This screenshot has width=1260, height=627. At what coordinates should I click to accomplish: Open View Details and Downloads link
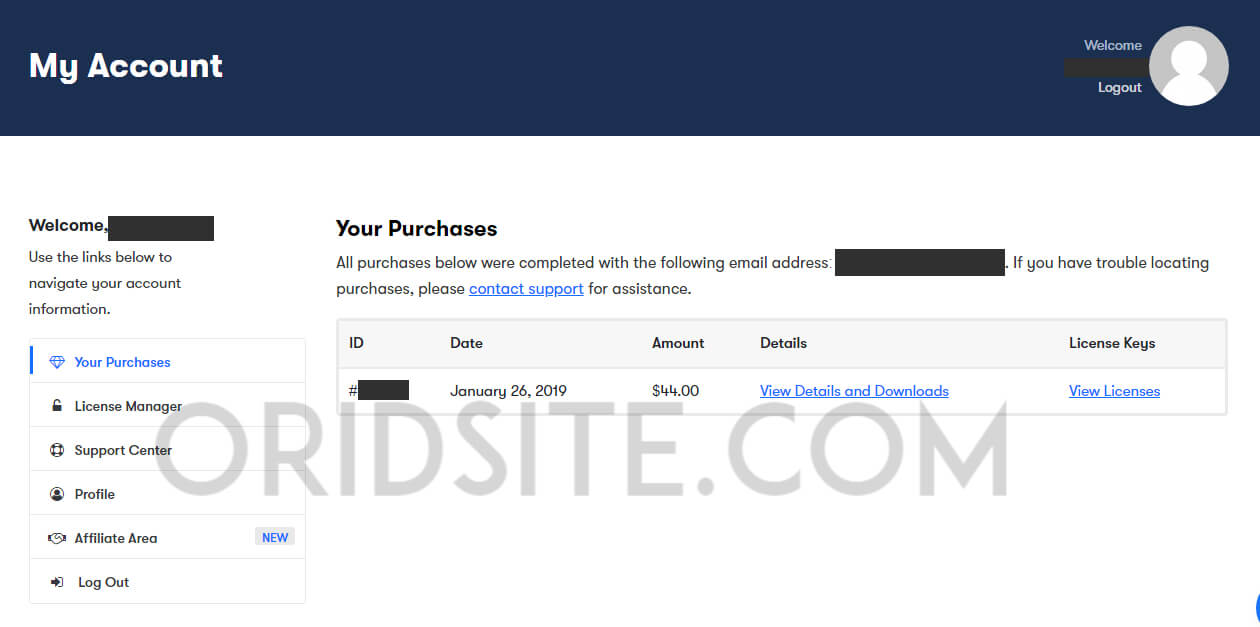coord(854,391)
